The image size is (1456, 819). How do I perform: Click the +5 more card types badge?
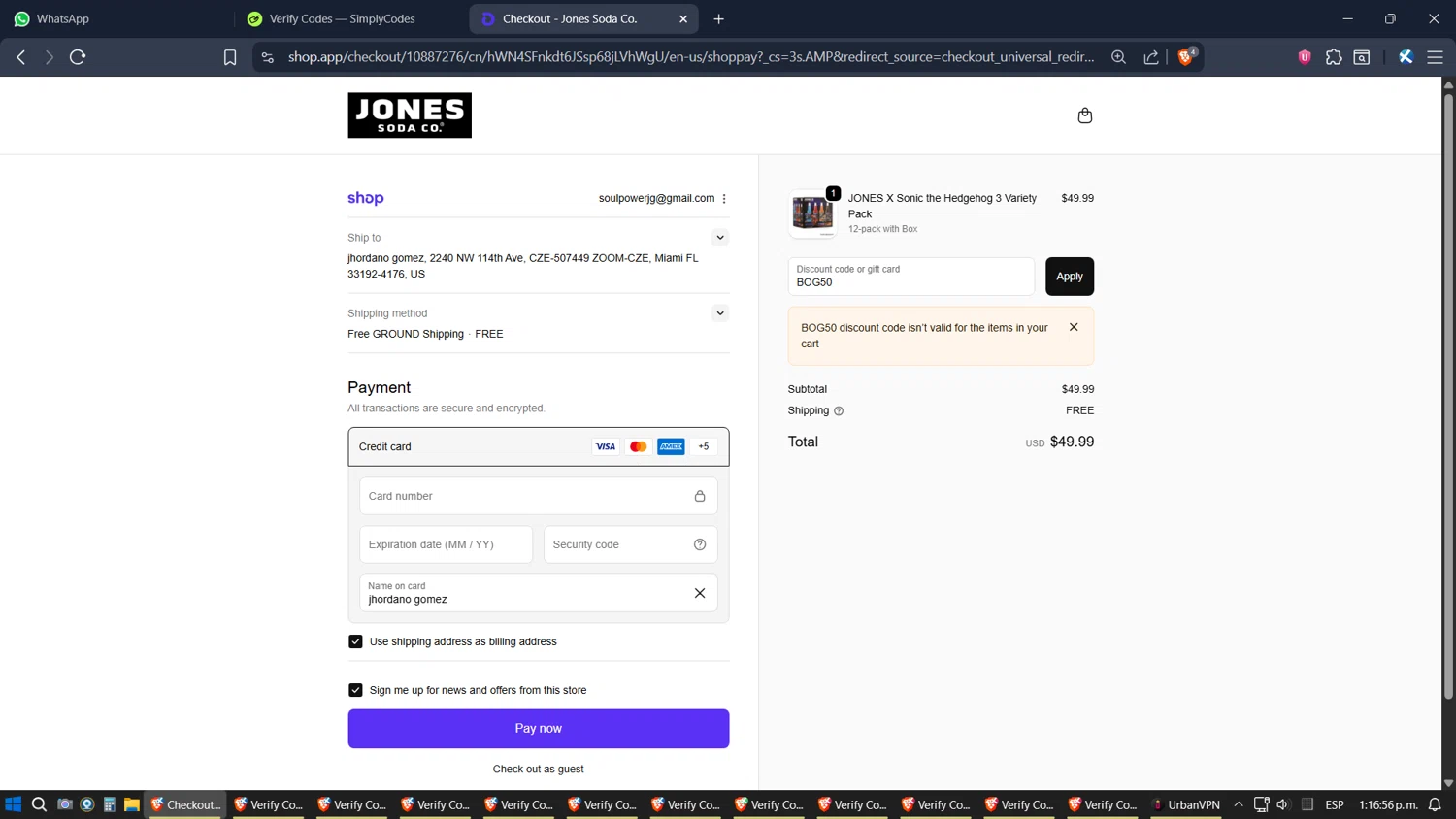point(704,446)
